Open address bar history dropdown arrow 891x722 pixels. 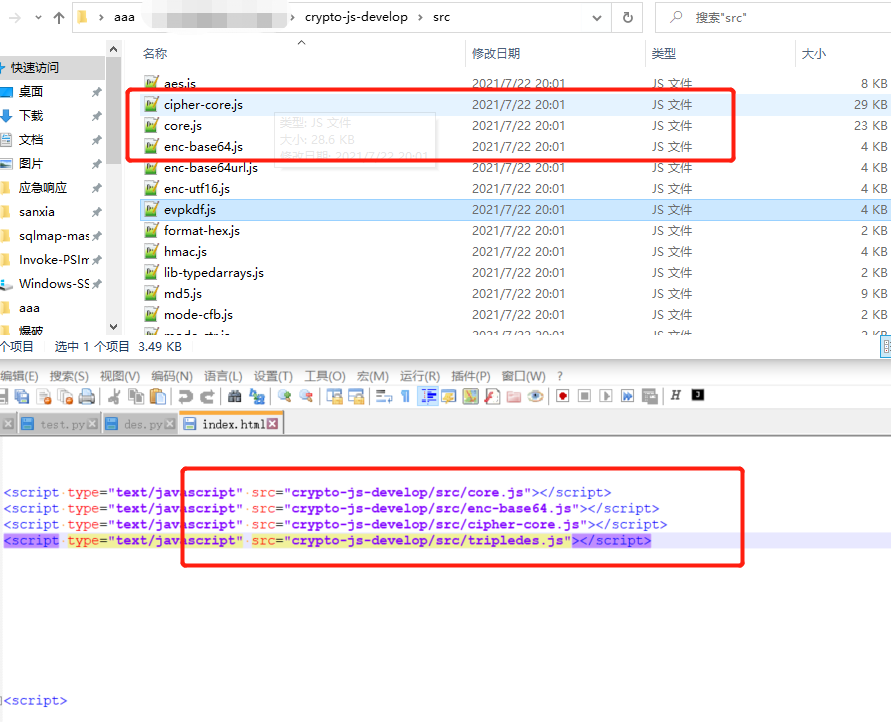click(597, 17)
